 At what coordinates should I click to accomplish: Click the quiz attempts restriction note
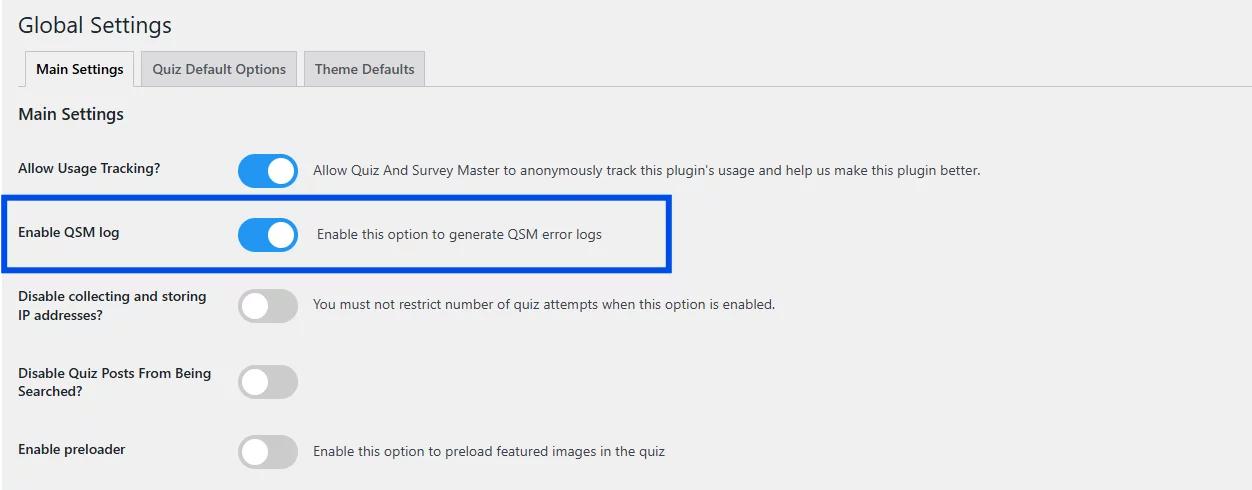pos(544,304)
